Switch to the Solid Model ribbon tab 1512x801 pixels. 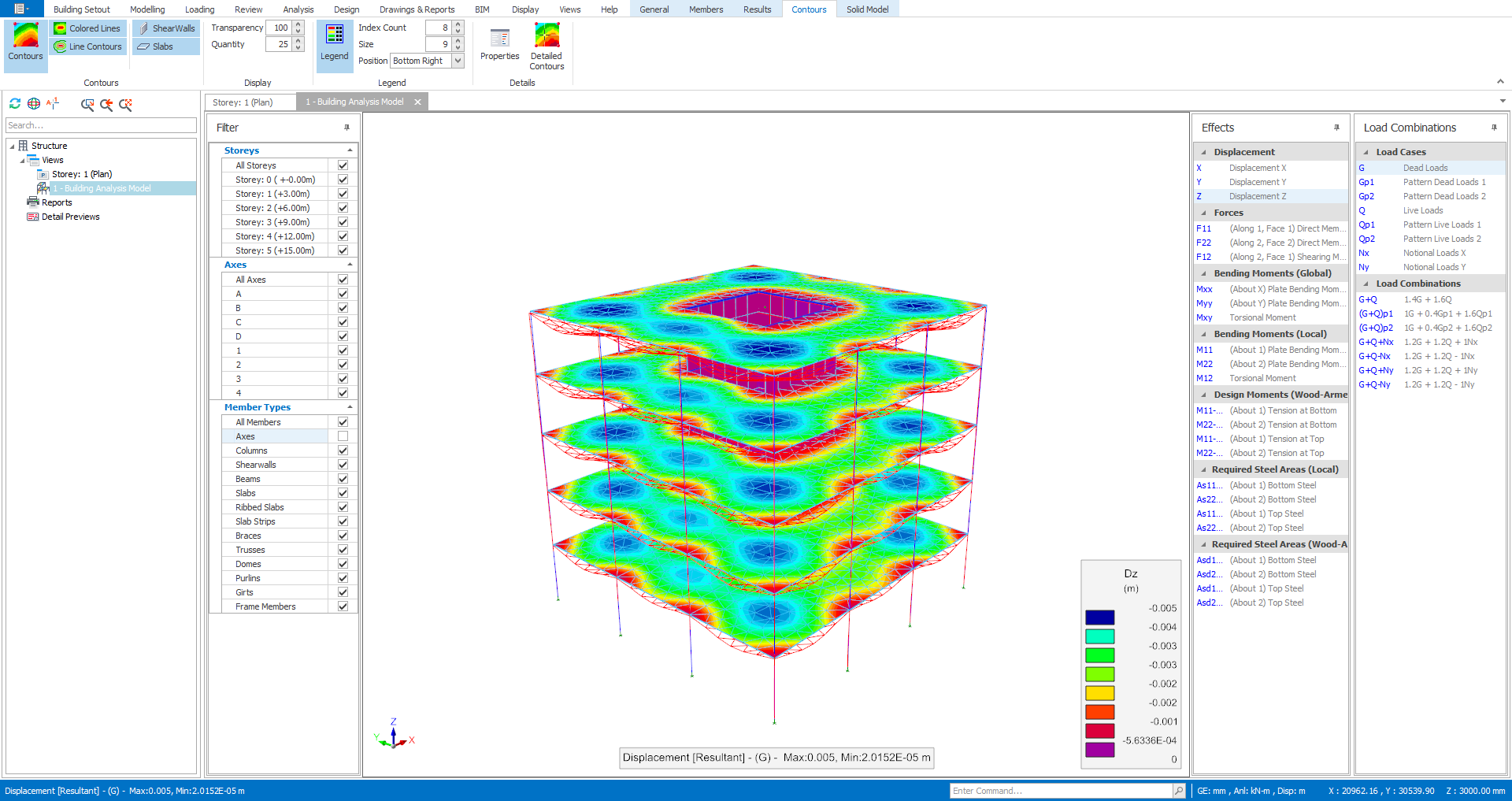pos(867,9)
